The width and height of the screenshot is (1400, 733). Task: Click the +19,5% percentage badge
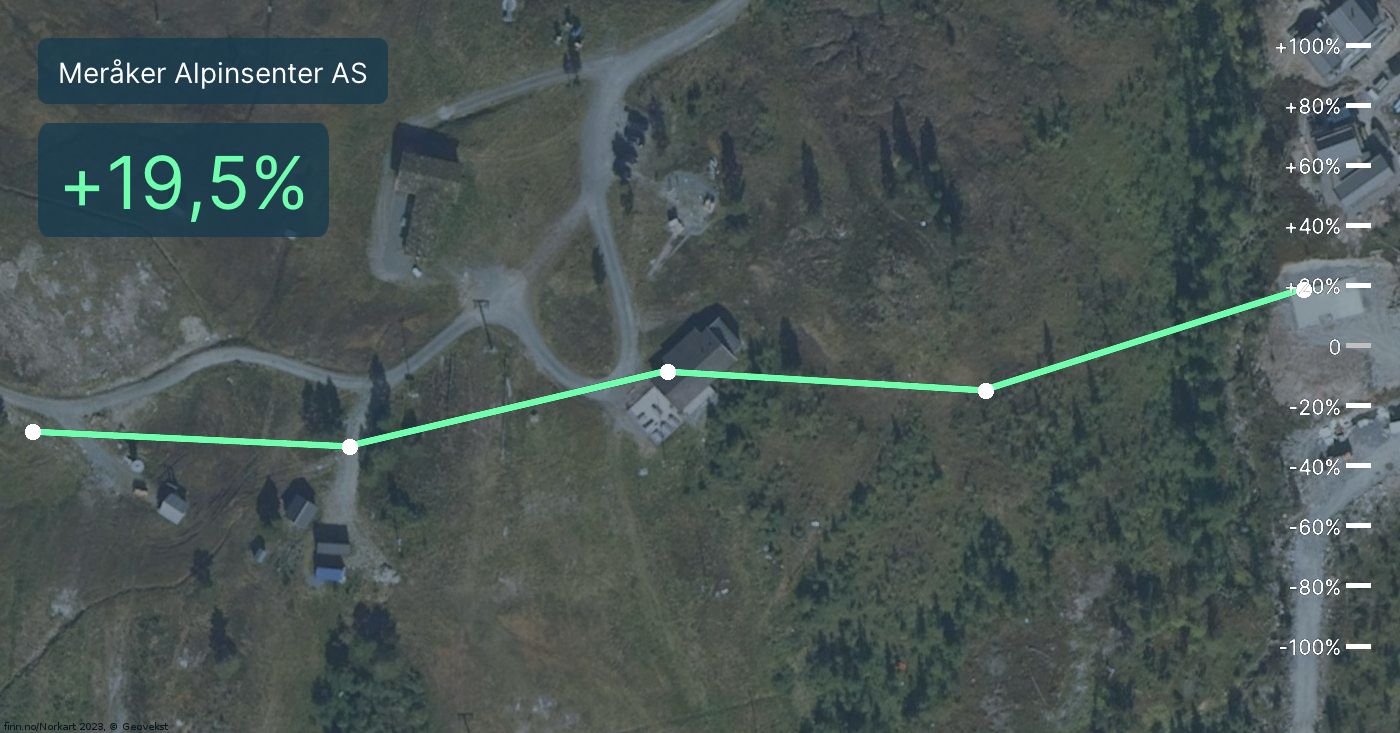click(183, 182)
